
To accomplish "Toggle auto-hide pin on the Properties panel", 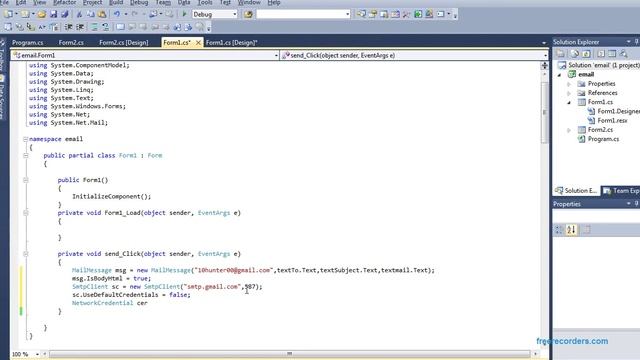I will 636,204.
